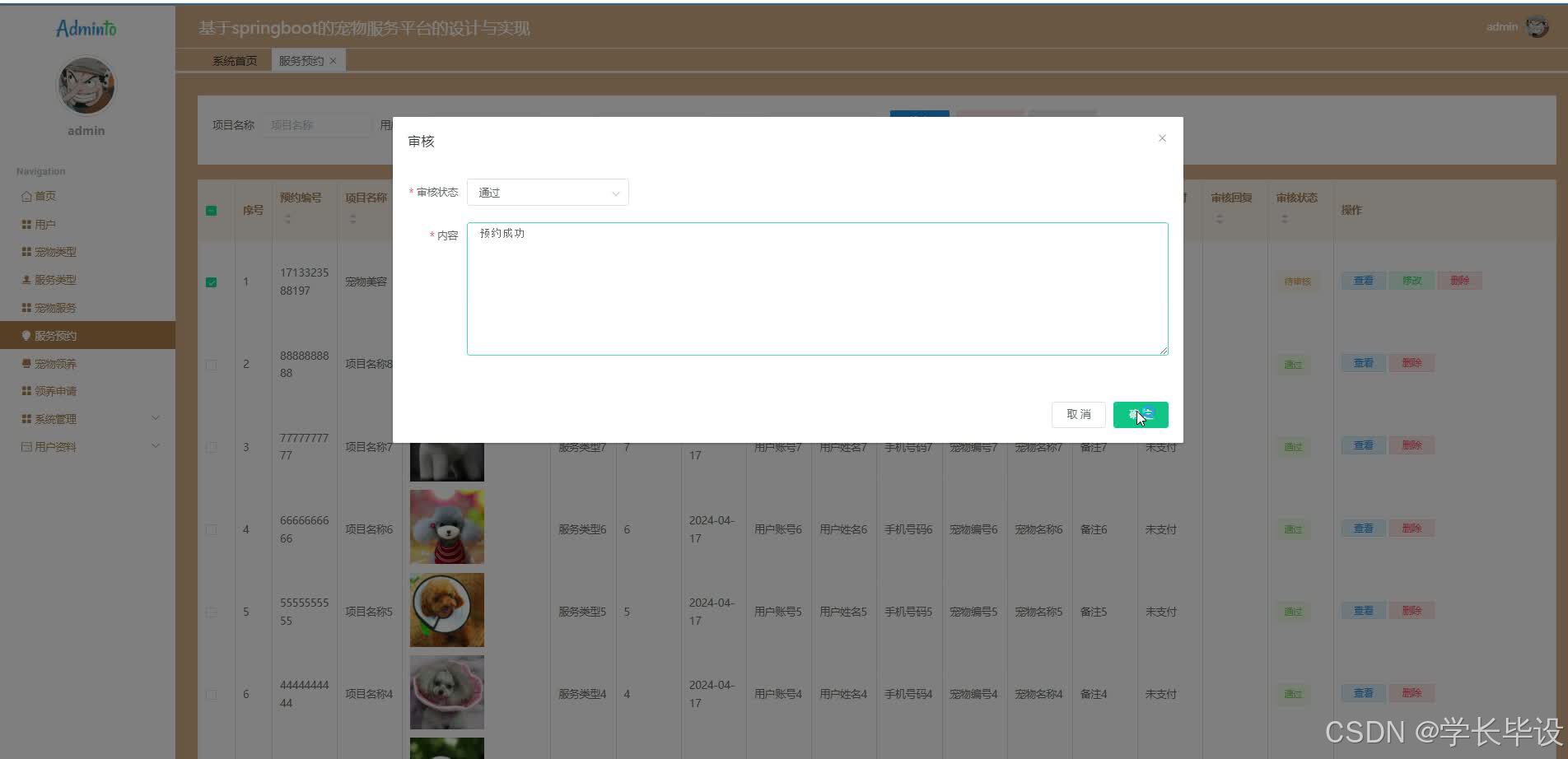Viewport: 1568px width, 759px height.
Task: Select 服务预约 in the sidebar
Action: pos(87,335)
